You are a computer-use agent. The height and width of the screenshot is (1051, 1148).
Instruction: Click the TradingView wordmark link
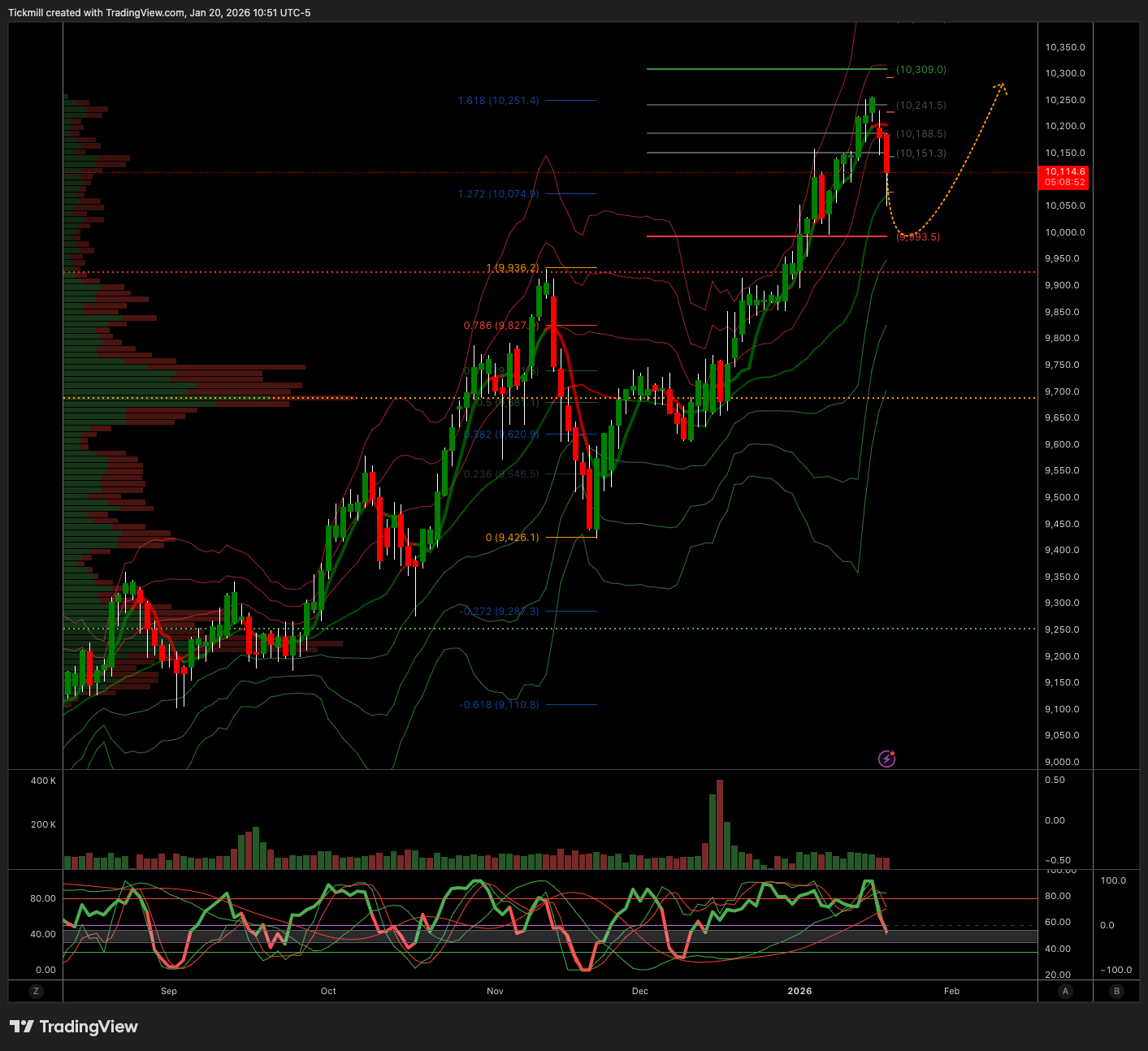point(89,1027)
